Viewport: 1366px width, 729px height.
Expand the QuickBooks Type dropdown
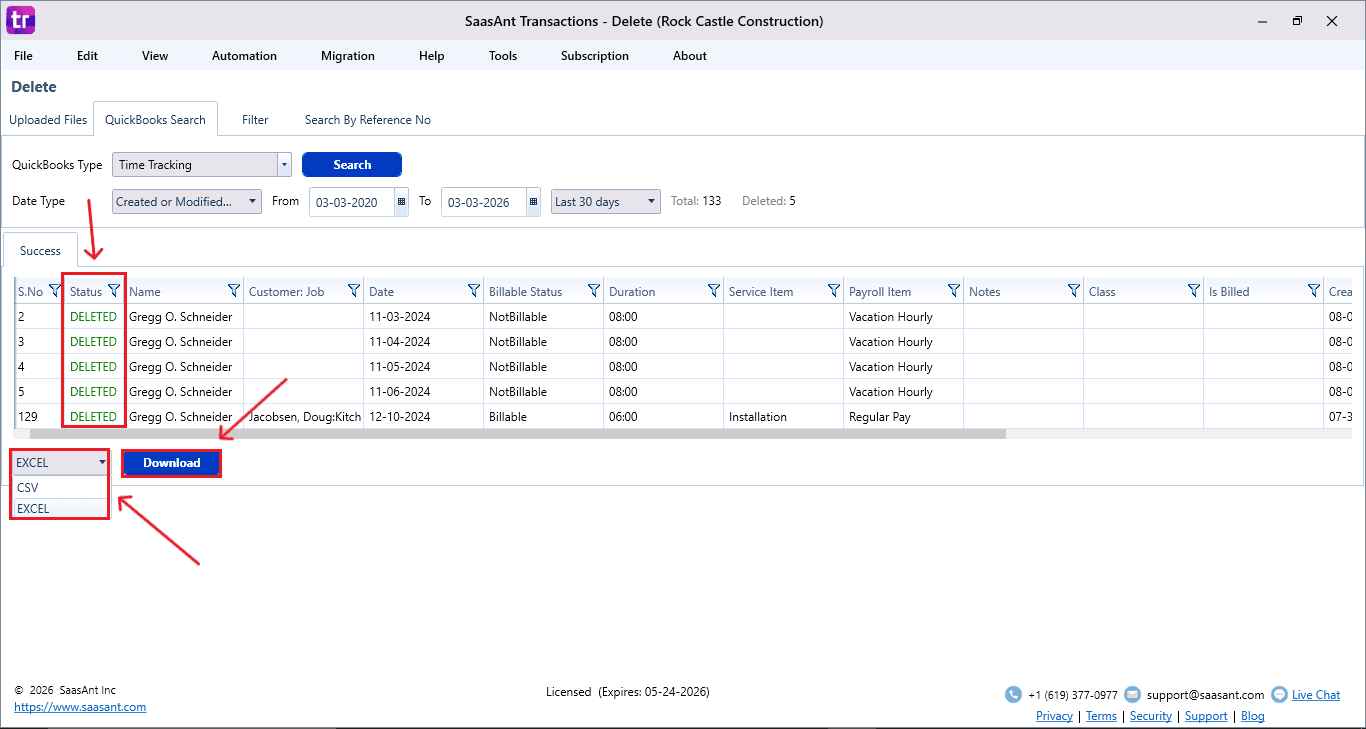click(285, 165)
